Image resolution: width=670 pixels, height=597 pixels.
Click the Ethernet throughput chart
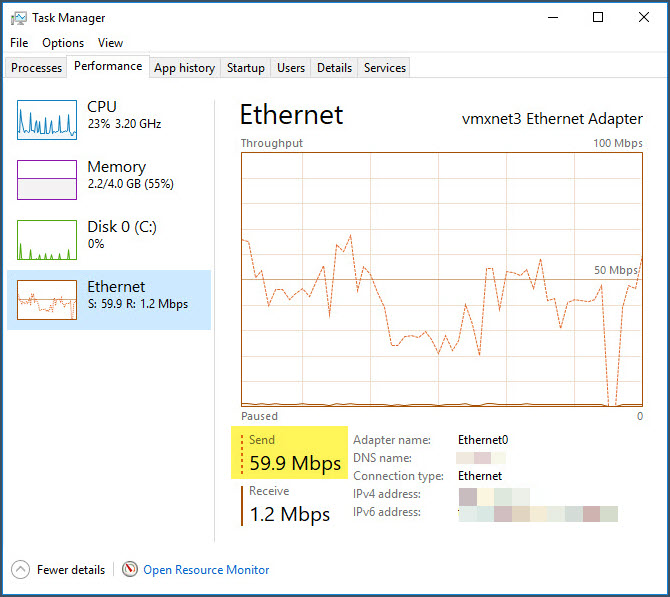click(442, 279)
